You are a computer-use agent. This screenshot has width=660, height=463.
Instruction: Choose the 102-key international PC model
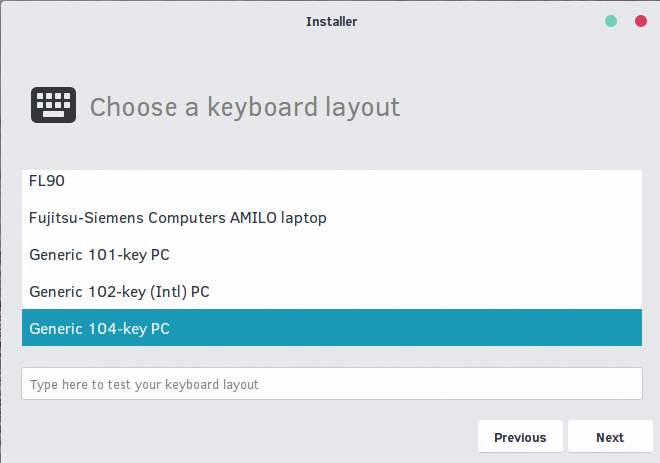[x=332, y=292]
